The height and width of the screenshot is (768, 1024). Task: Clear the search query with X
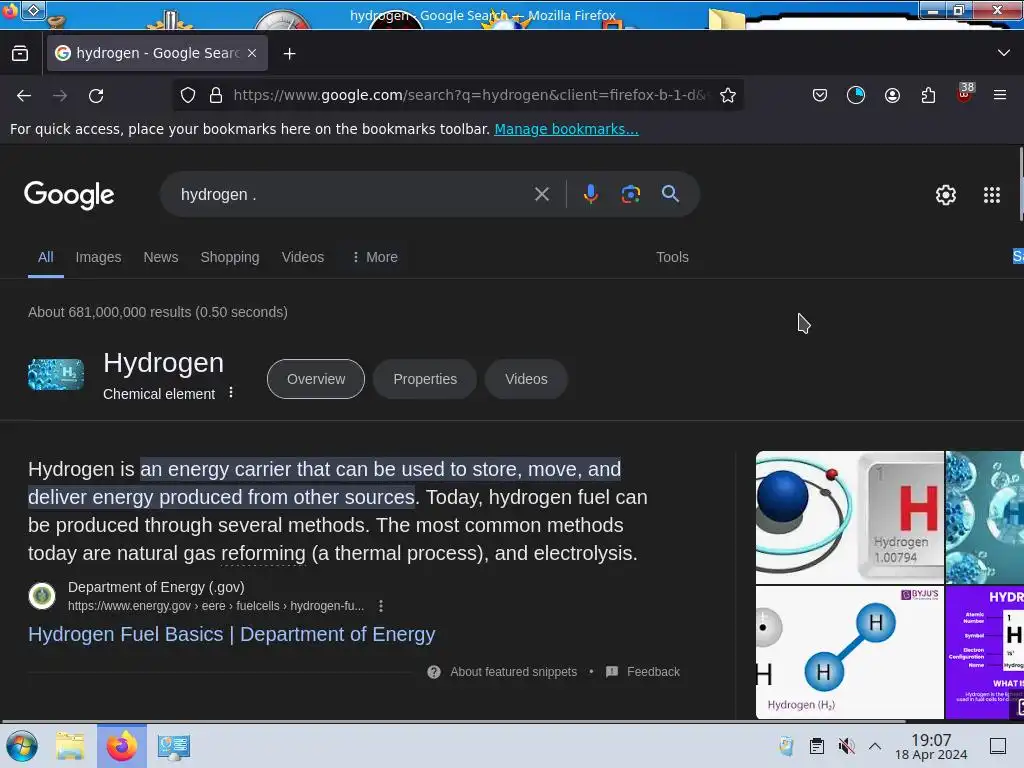point(541,194)
